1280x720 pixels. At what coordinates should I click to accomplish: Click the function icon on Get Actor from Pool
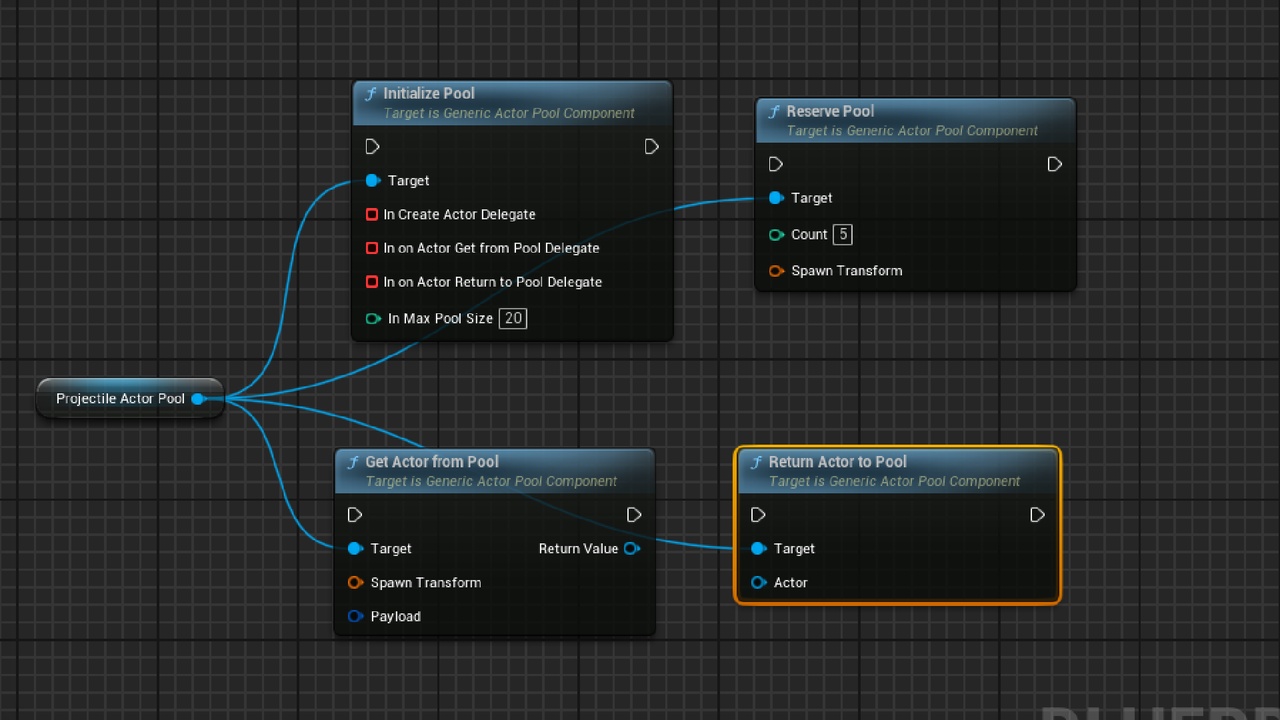click(x=353, y=462)
